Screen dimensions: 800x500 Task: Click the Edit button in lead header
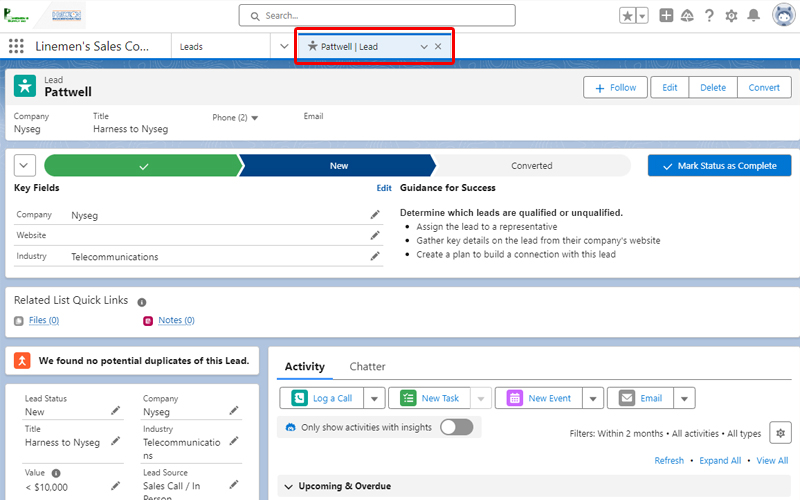pos(669,88)
